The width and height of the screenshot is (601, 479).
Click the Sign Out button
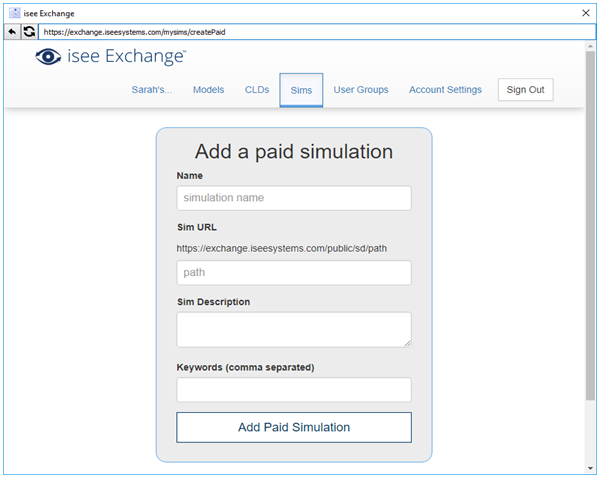525,90
